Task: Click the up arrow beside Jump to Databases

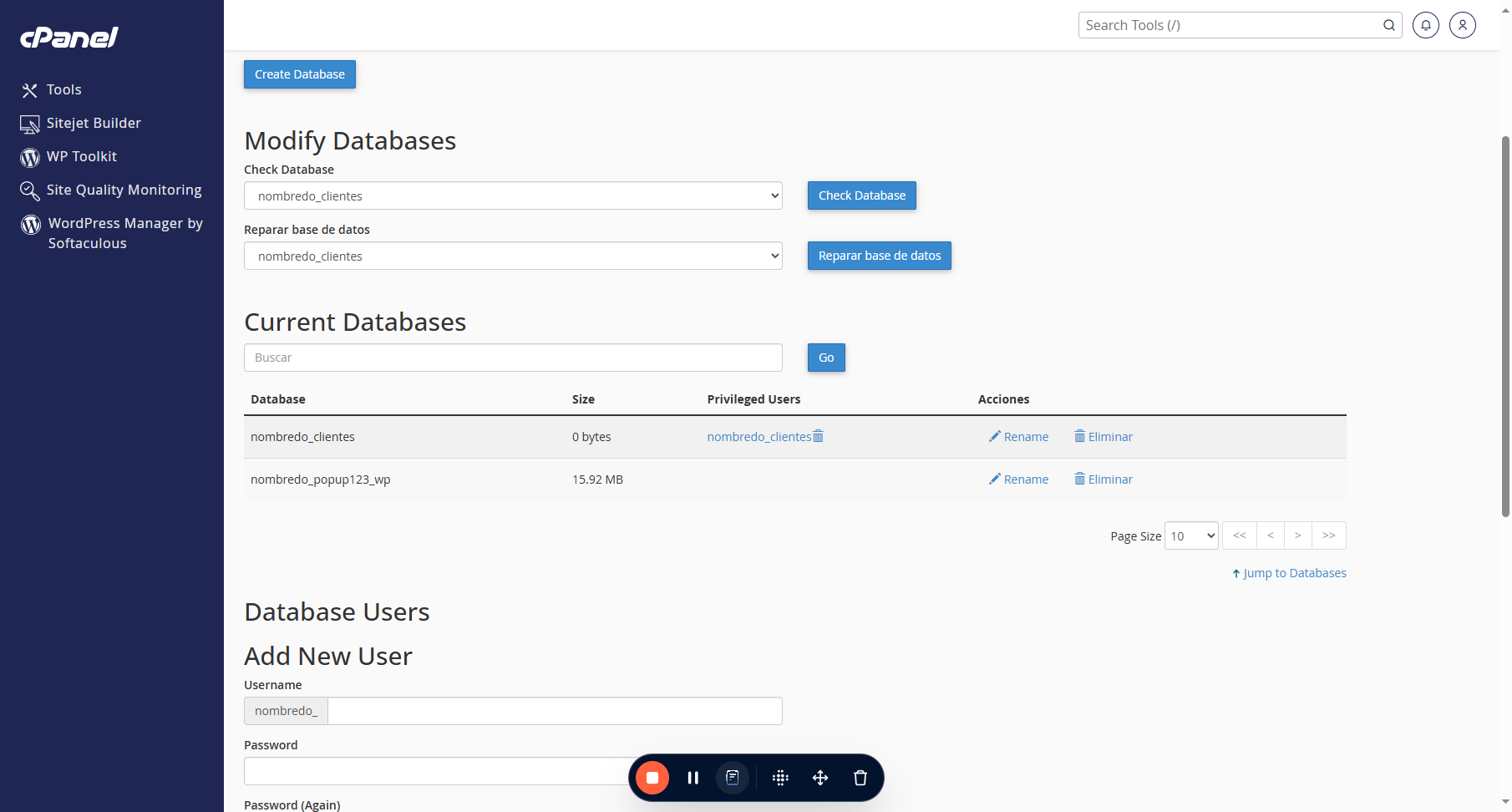Action: point(1236,573)
